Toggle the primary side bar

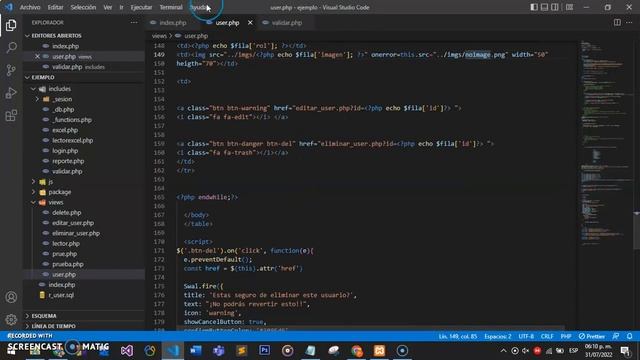pyautogui.click(x=534, y=7)
